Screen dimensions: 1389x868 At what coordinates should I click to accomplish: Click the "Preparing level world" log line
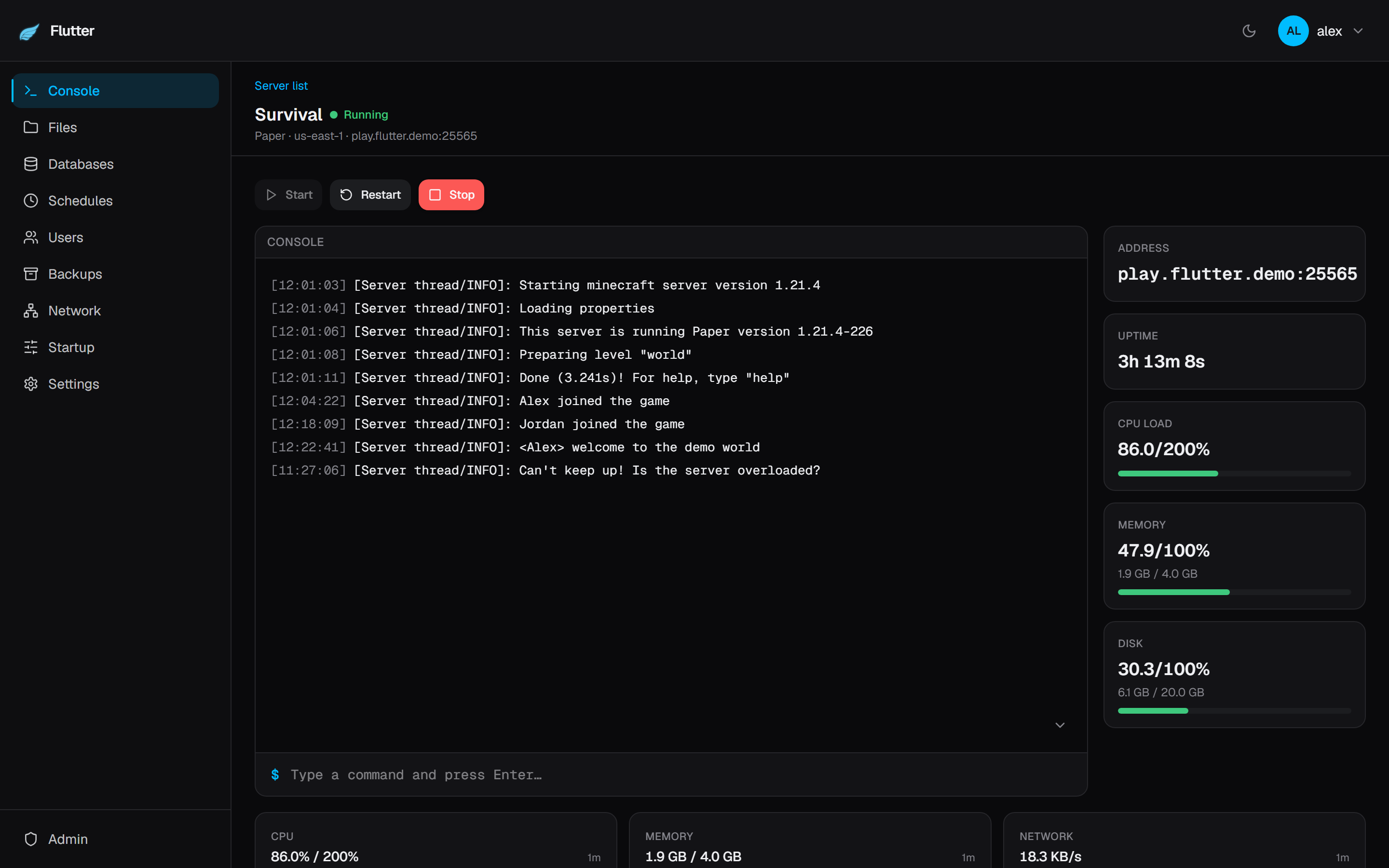481,355
